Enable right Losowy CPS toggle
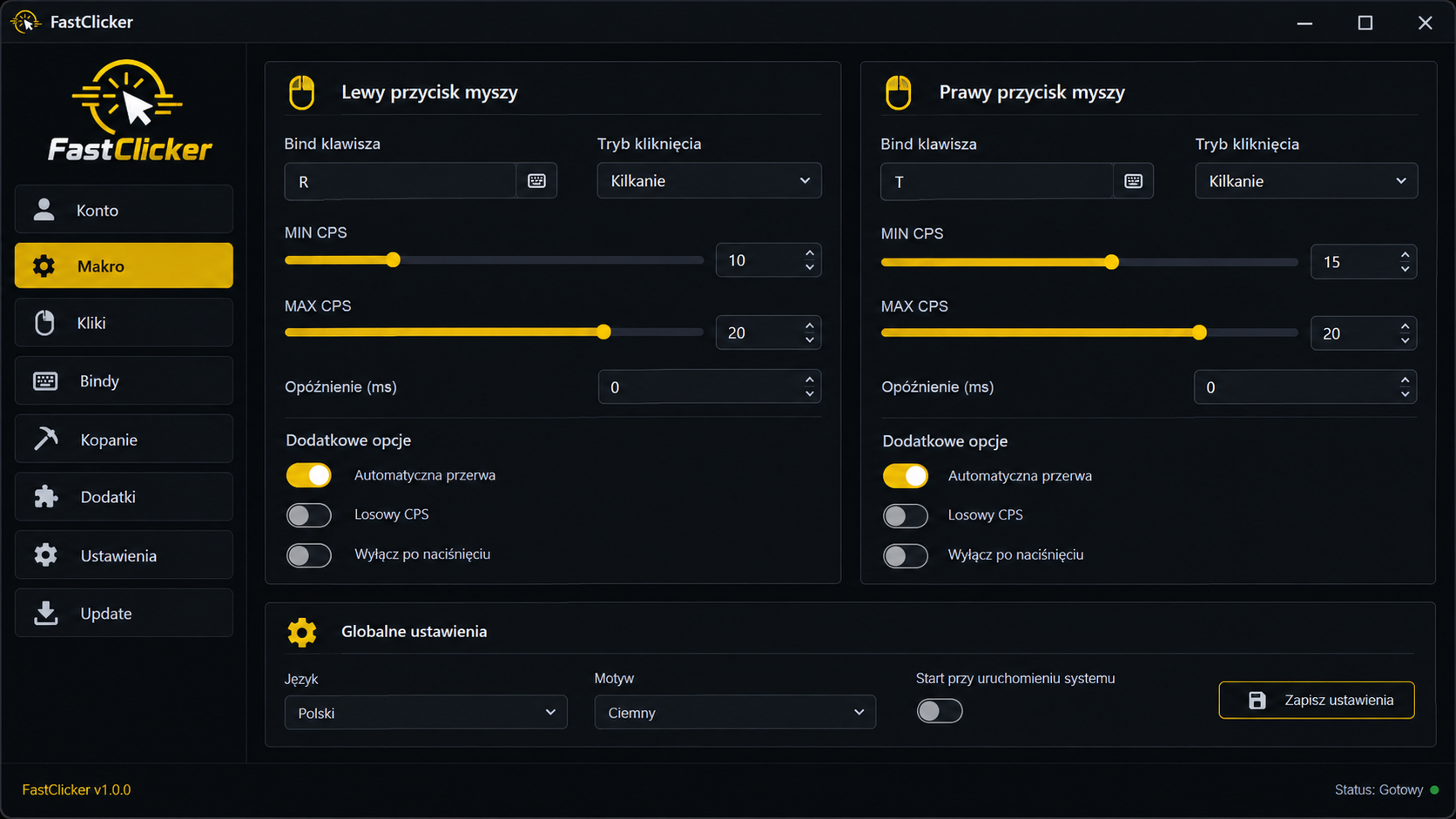 click(906, 516)
